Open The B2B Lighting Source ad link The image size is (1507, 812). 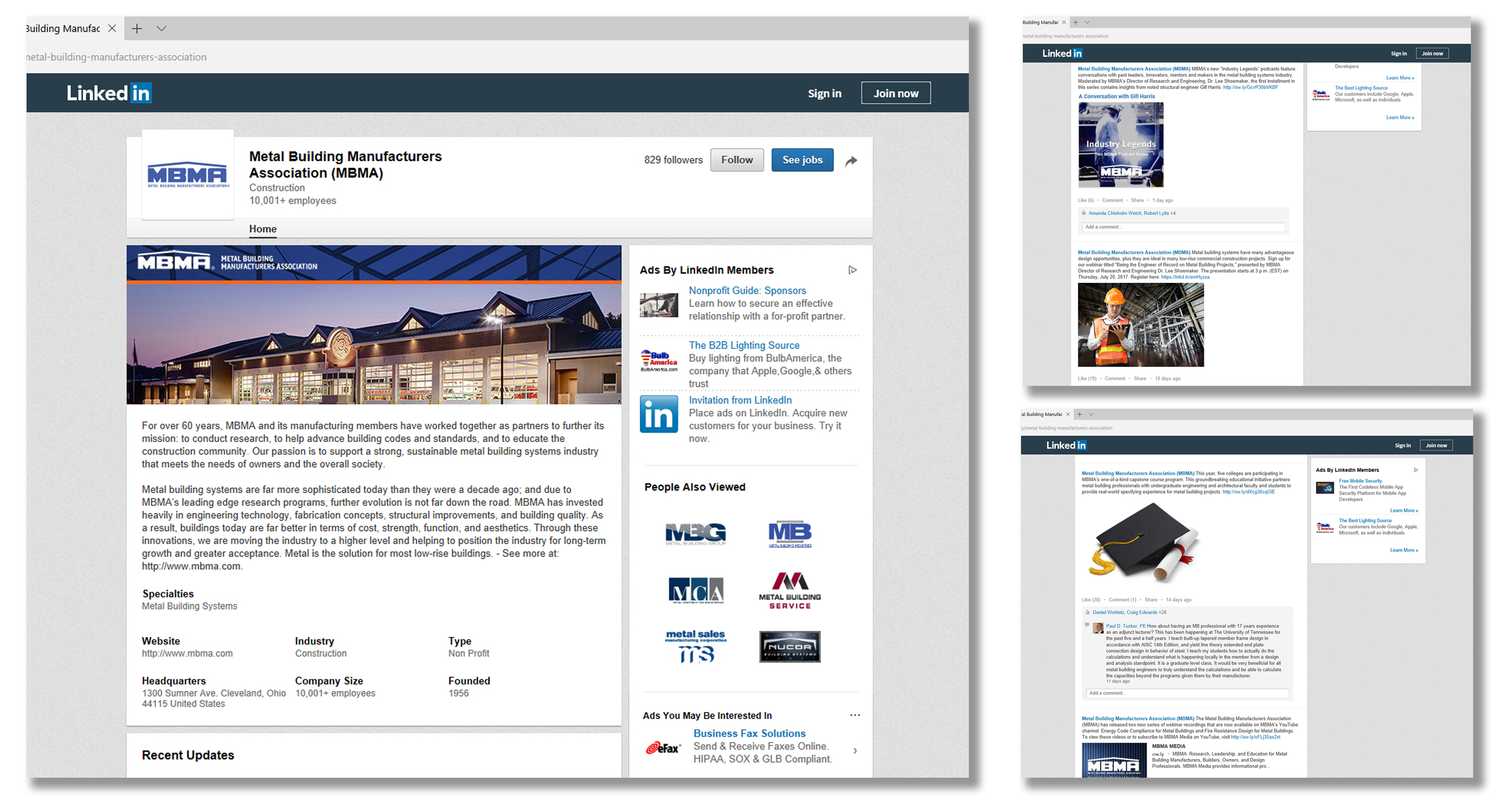743,345
